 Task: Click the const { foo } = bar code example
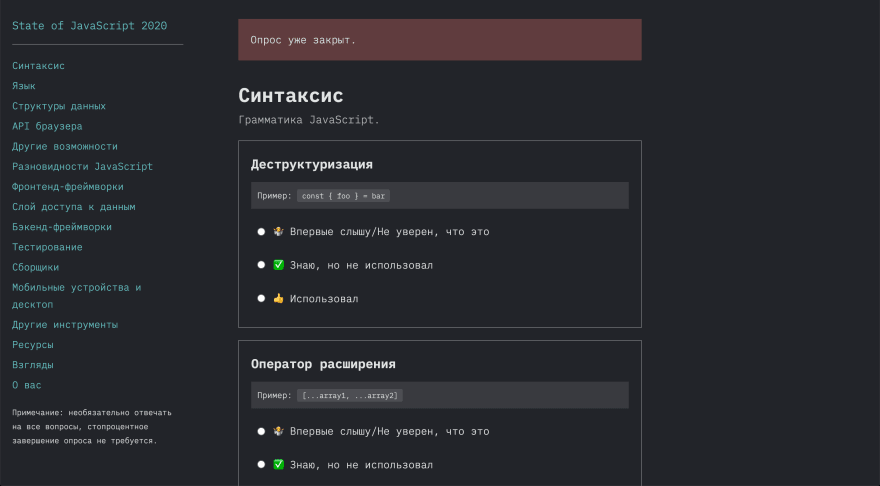pos(343,196)
